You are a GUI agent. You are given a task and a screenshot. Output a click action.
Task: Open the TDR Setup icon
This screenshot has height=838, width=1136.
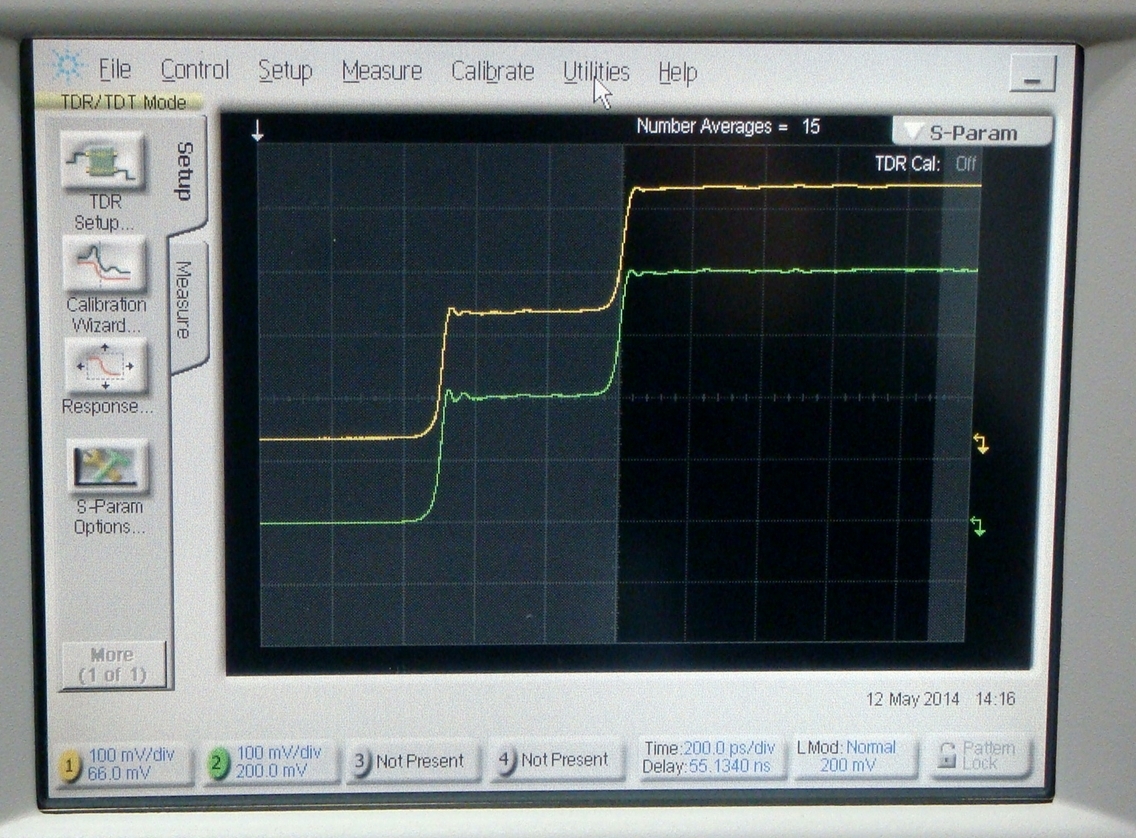pos(104,161)
